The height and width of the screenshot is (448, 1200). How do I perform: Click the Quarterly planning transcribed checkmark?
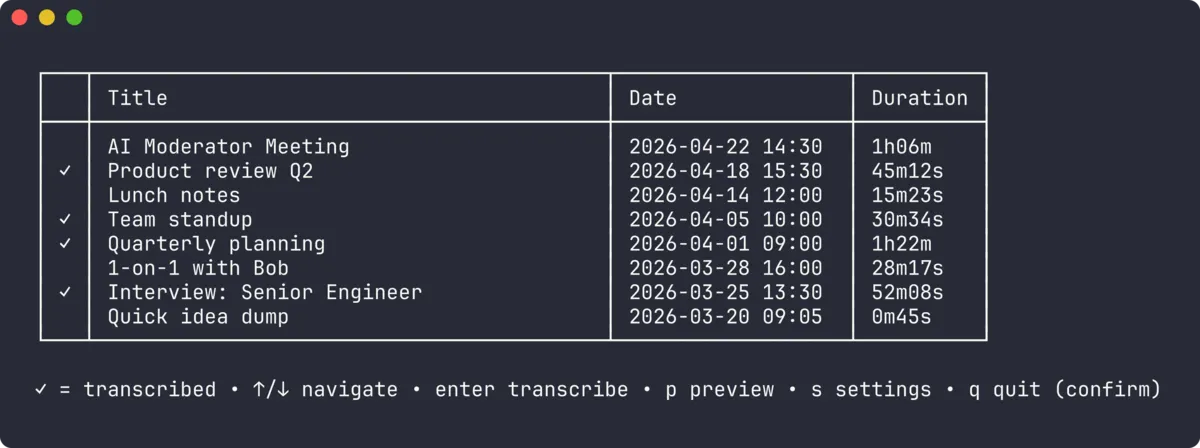pos(65,244)
